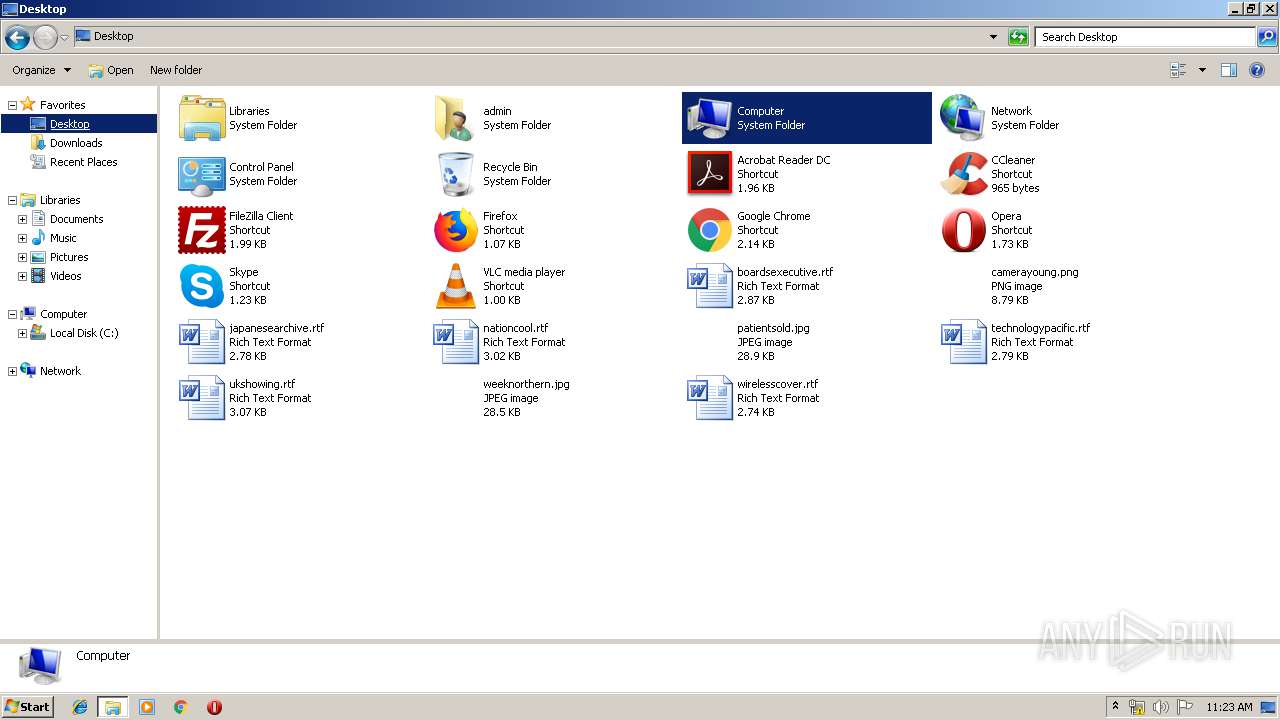Click the New folder button
Image resolution: width=1280 pixels, height=720 pixels.
point(176,70)
